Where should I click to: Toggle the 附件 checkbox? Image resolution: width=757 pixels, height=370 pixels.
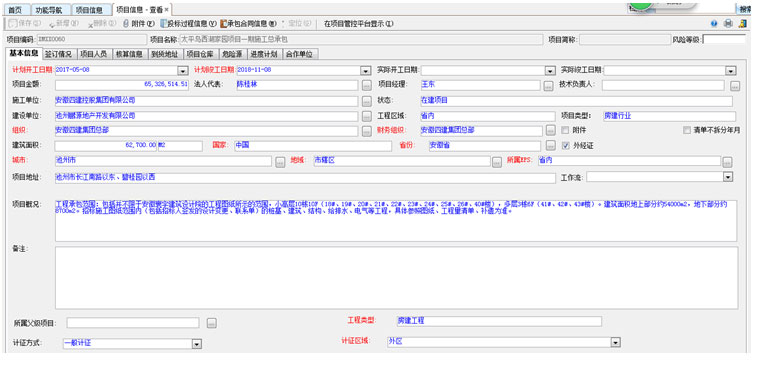tap(565, 130)
